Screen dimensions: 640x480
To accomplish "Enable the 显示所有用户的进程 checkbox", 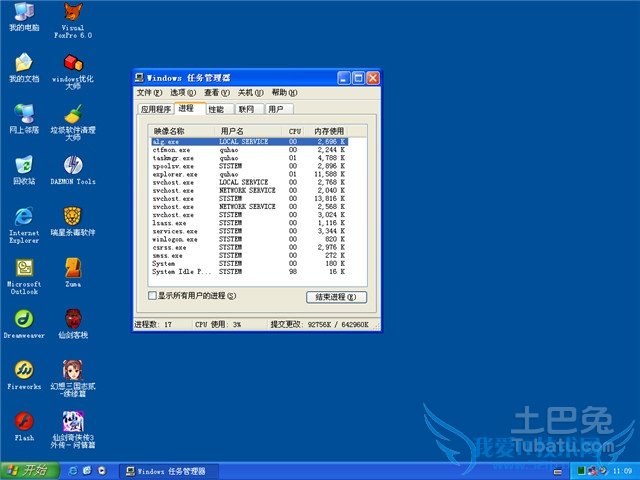I will coord(153,296).
